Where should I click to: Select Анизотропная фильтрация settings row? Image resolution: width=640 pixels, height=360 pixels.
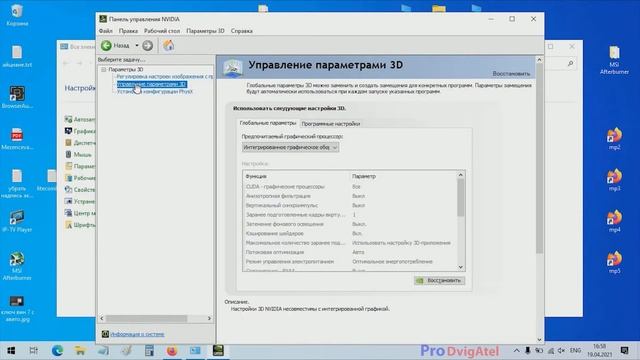click(x=350, y=196)
